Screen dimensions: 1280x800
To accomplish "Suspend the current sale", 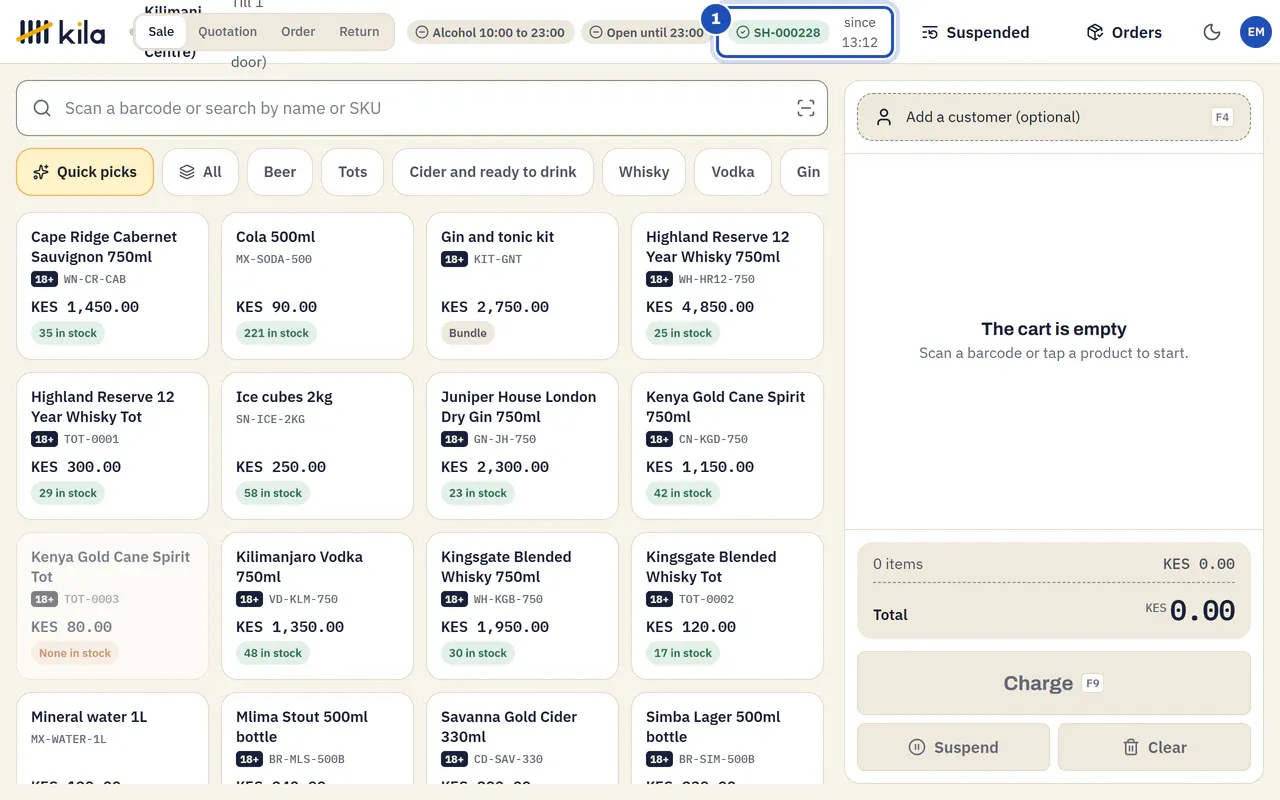I will point(953,747).
